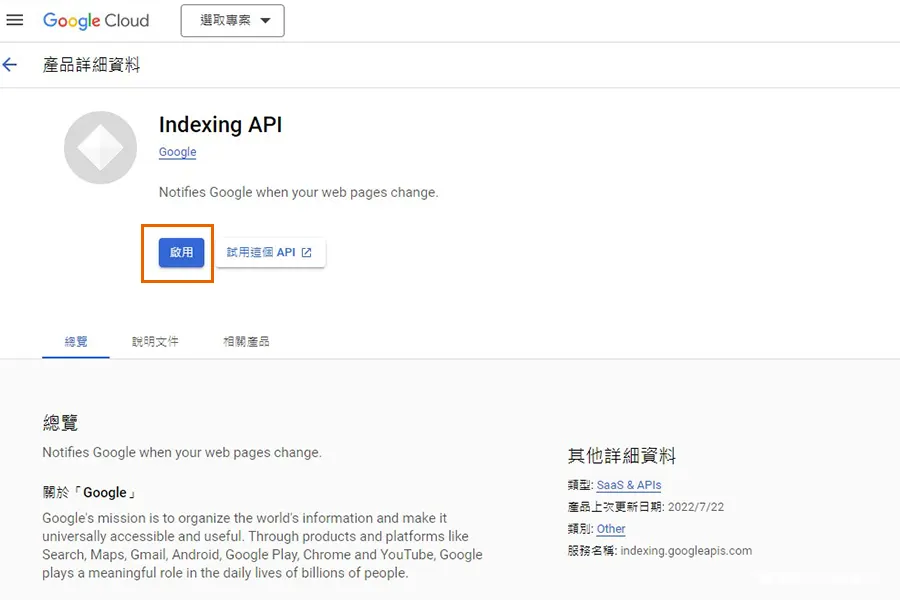Open the Other category link
The width and height of the screenshot is (900, 600).
(611, 529)
